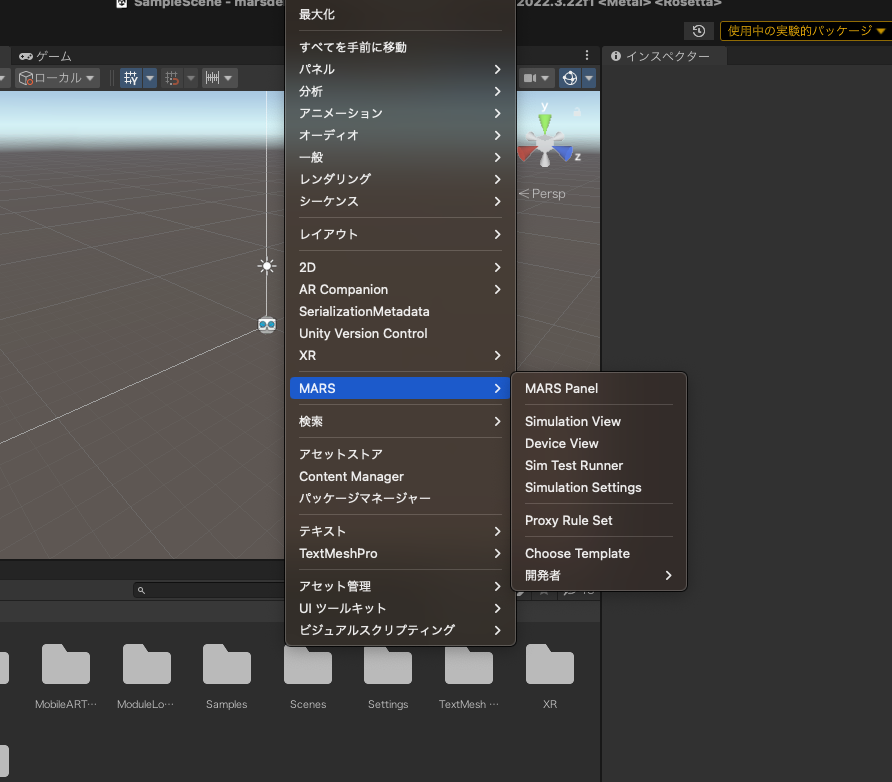Toggle gizmos globe icon

tap(570, 78)
